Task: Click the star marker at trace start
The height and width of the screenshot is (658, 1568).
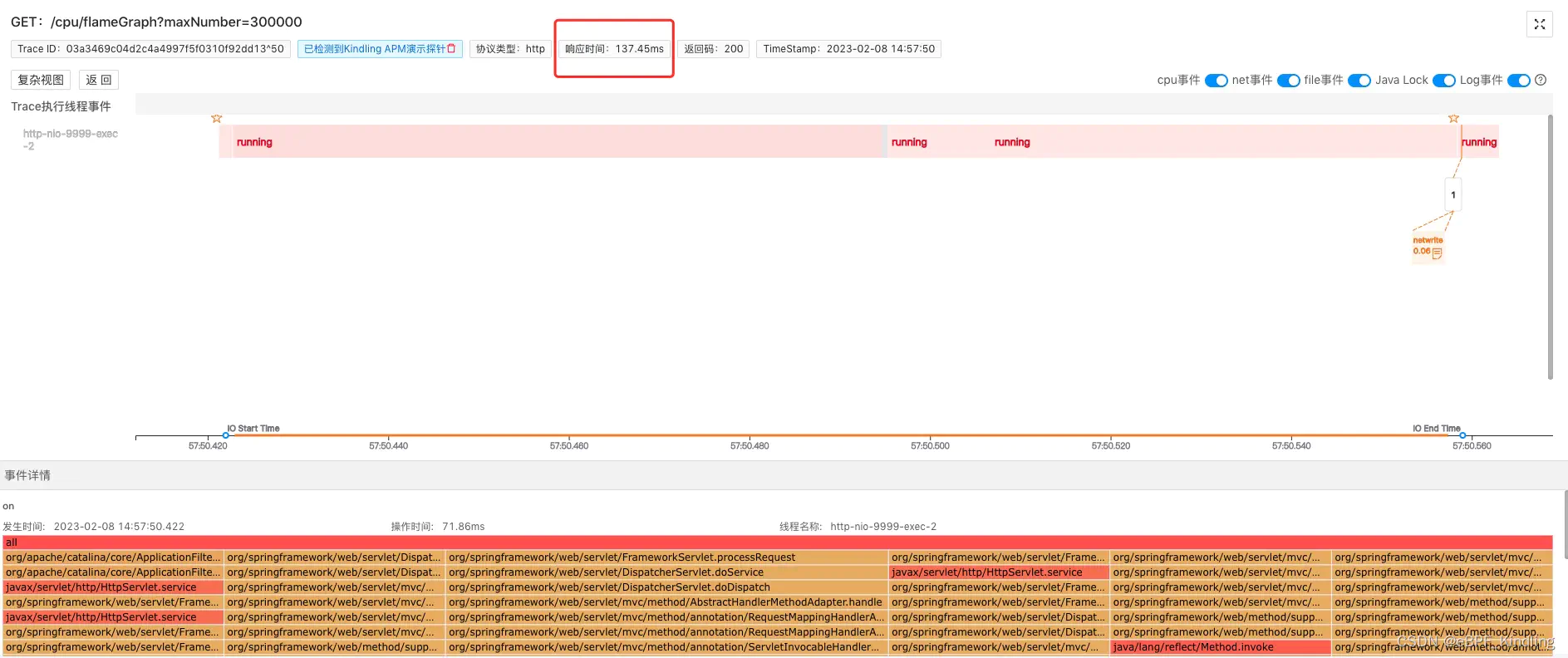Action: point(217,119)
